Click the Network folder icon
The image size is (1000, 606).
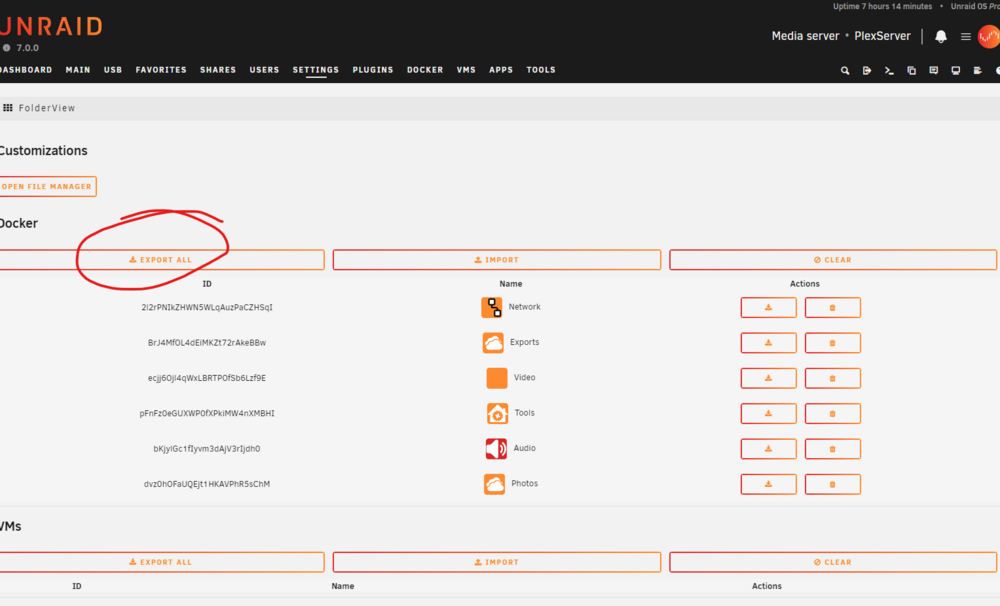click(492, 307)
